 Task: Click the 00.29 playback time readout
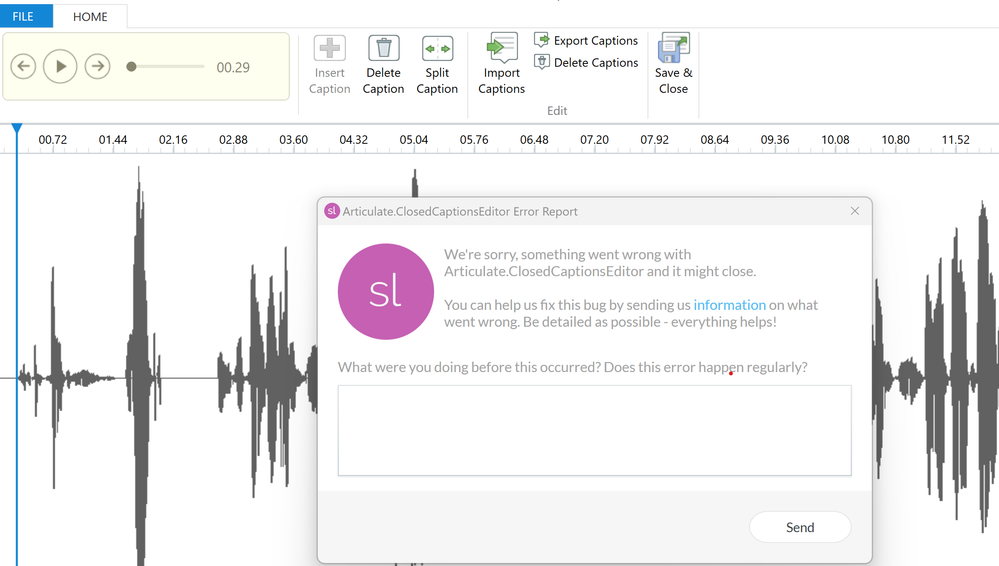coord(233,68)
